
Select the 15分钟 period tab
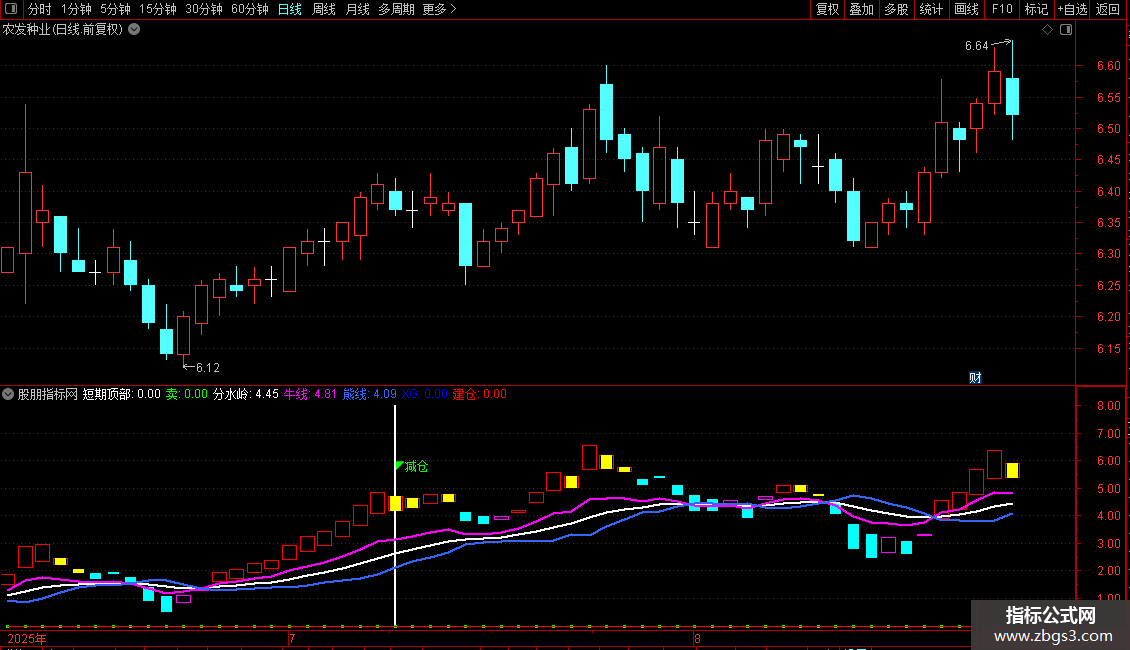[x=158, y=9]
